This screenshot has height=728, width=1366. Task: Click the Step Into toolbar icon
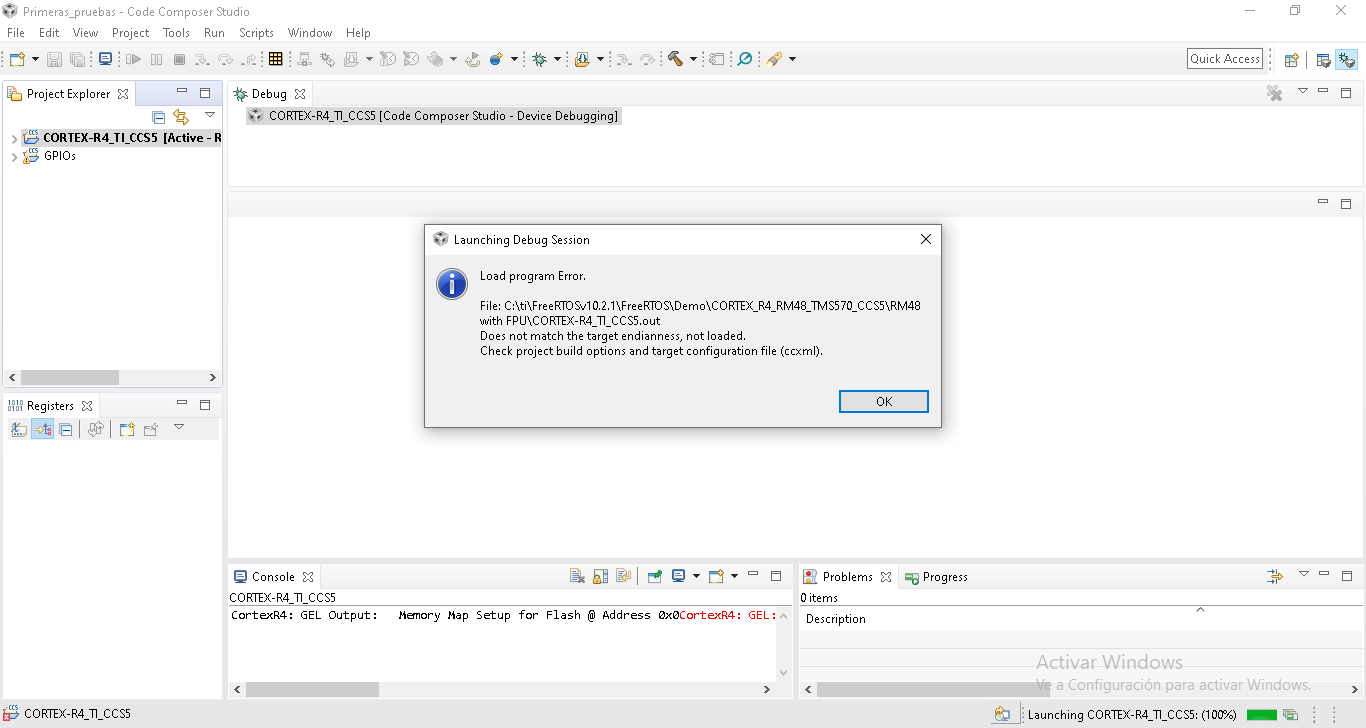202,59
